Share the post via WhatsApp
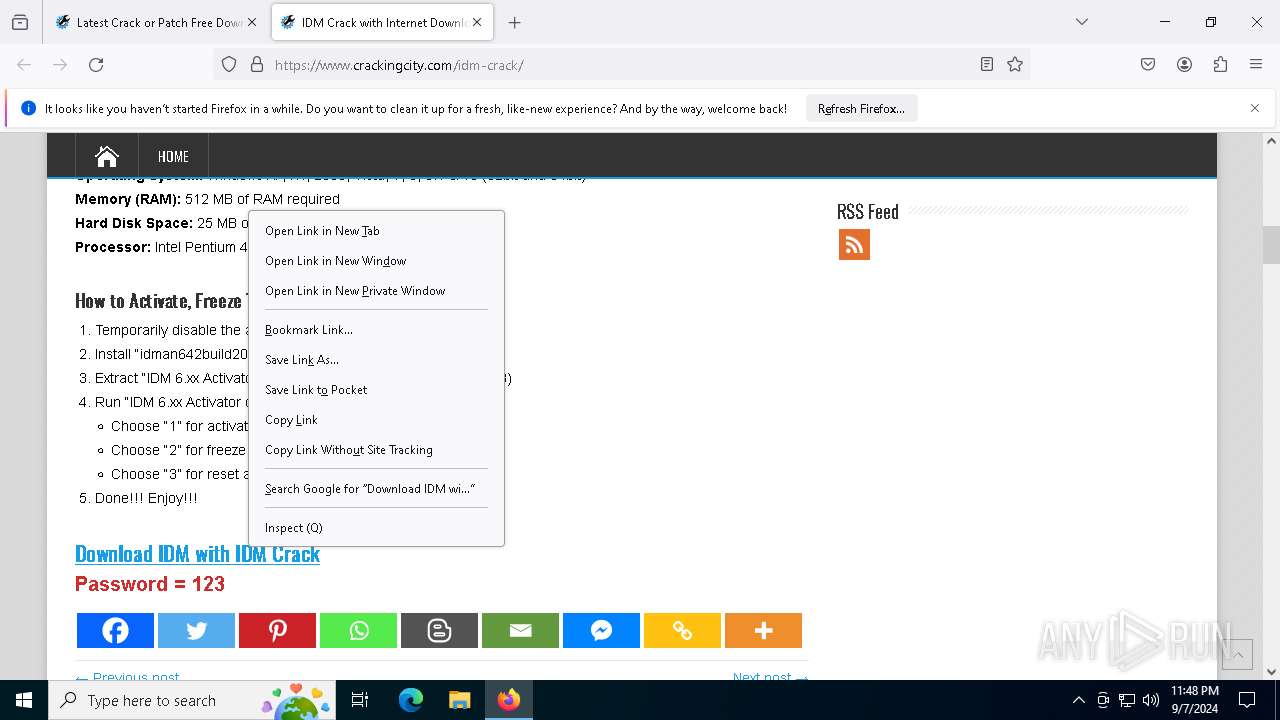The image size is (1280, 720). 358,630
